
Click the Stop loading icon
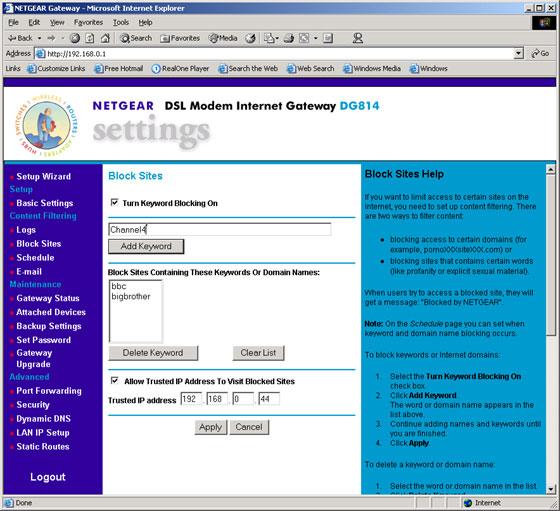pyautogui.click(x=74, y=38)
